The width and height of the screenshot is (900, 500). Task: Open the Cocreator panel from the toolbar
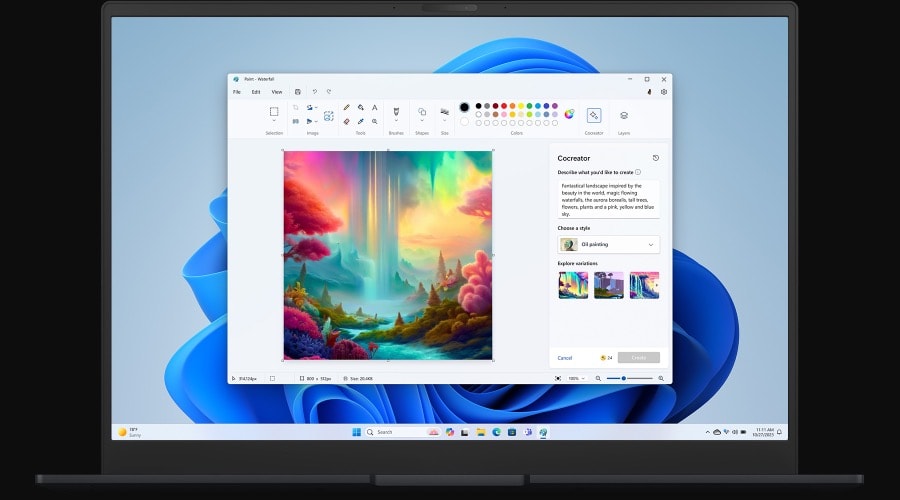point(594,115)
